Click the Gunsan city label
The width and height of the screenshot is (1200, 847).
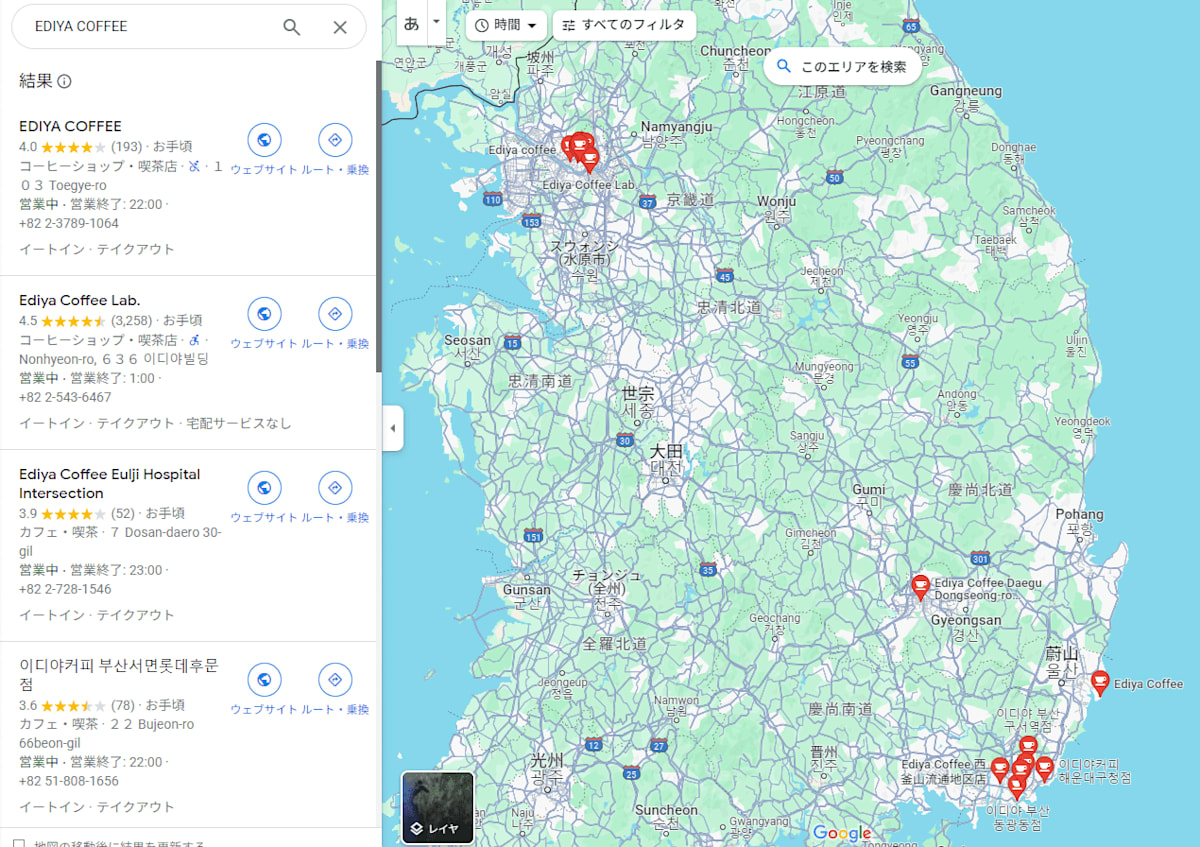pos(526,590)
